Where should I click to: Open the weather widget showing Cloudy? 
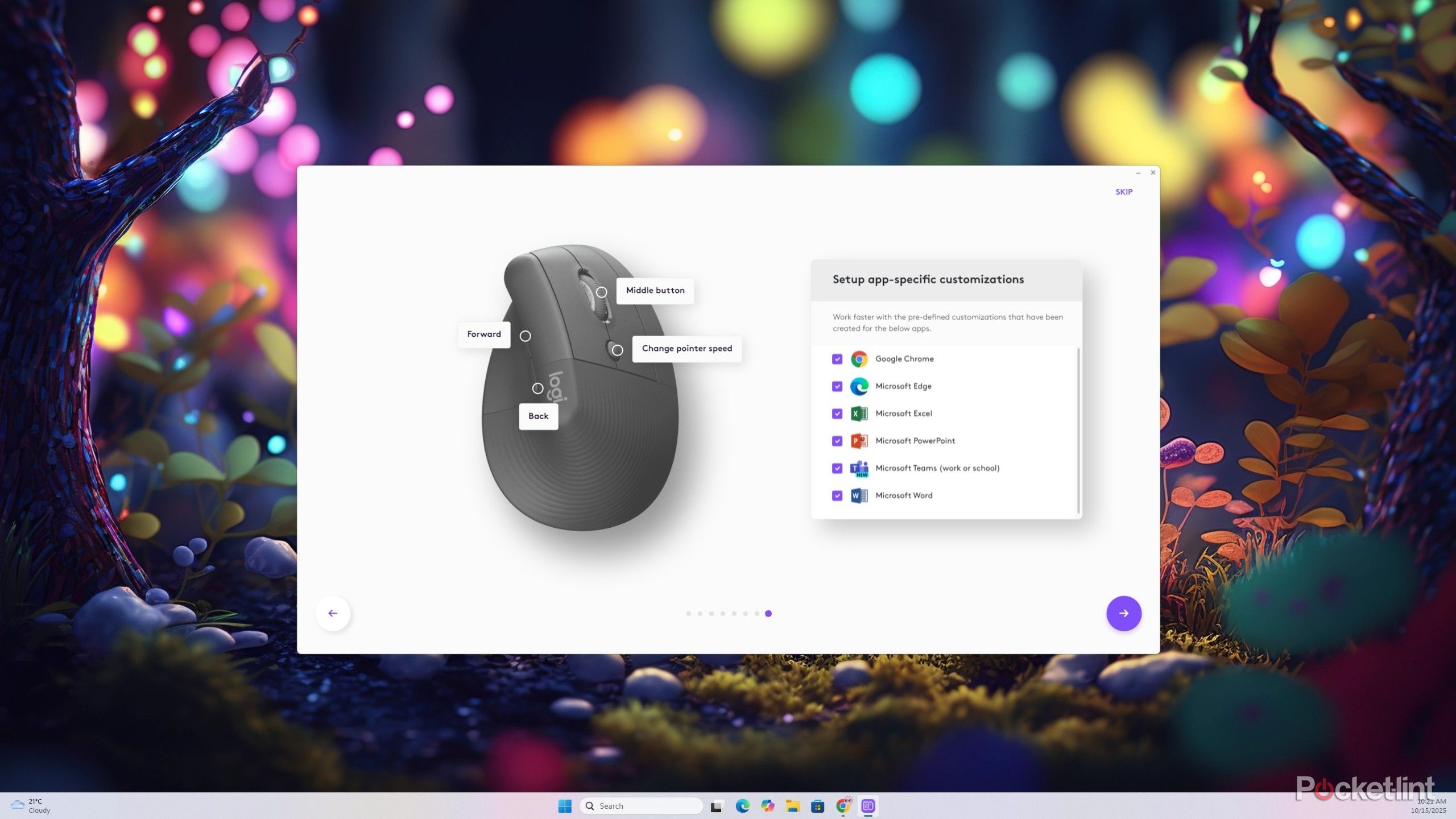click(x=31, y=806)
